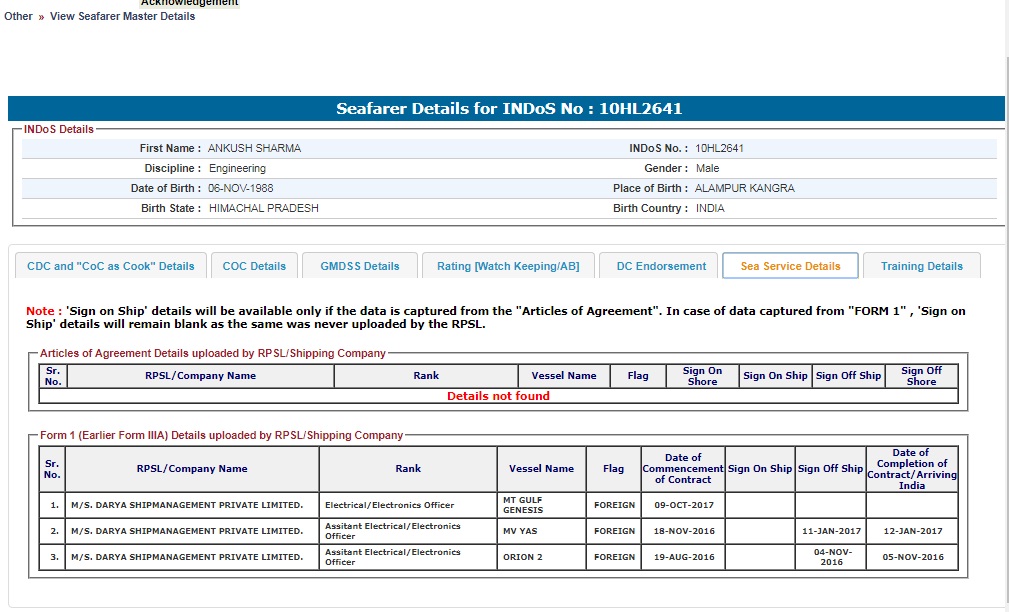Image resolution: width=1009 pixels, height=612 pixels.
Task: Click the Rank column header in Form 1 table
Action: 408,468
